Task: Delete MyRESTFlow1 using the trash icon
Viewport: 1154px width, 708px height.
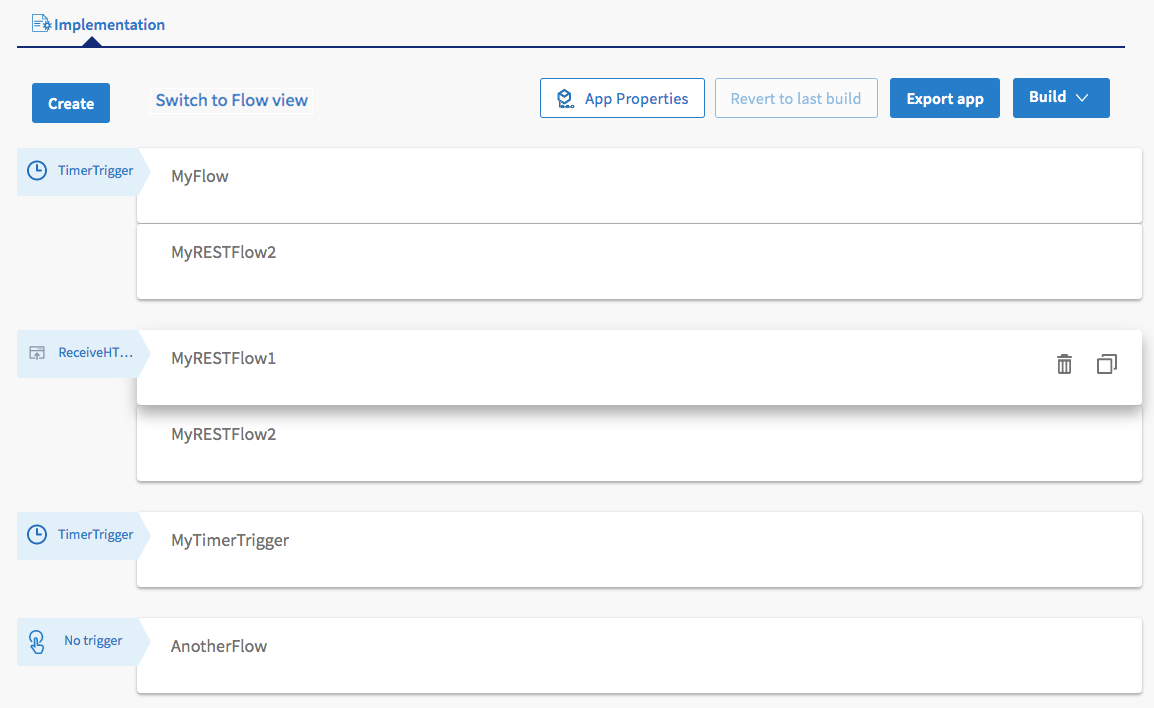Action: (1064, 365)
